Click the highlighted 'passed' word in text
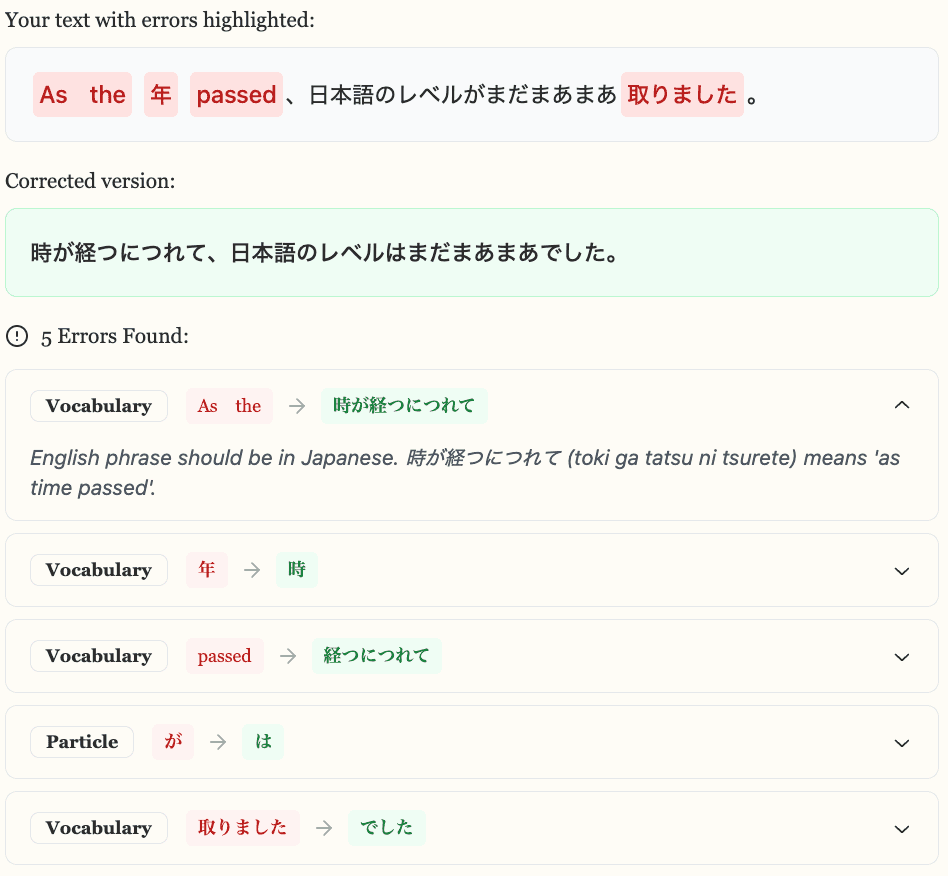This screenshot has height=876, width=948. click(x=236, y=95)
